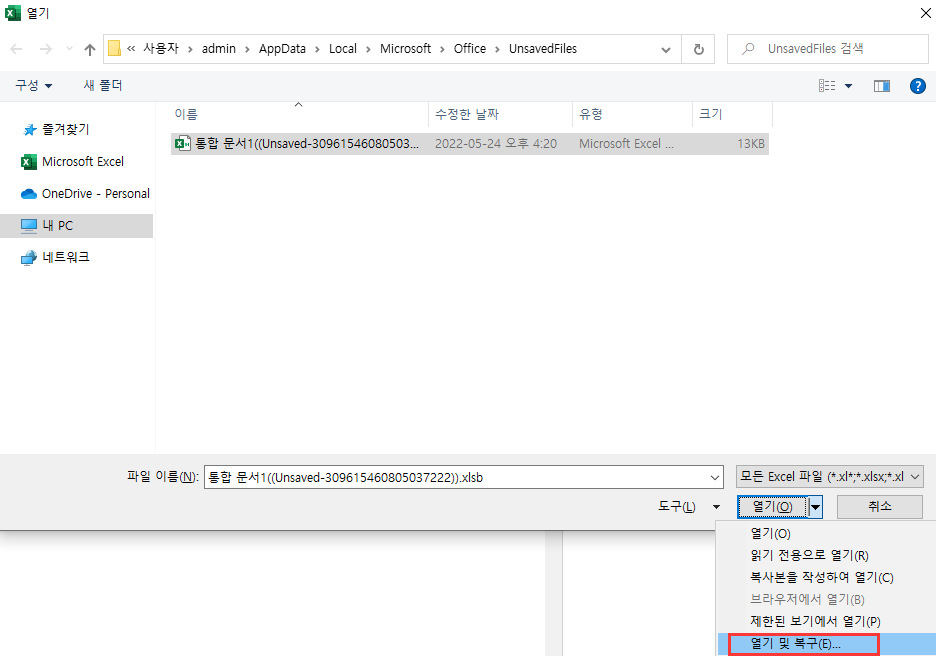Screen dimensions: 936x656
Task: Open the 구성 dropdown menu
Action: (x=31, y=86)
